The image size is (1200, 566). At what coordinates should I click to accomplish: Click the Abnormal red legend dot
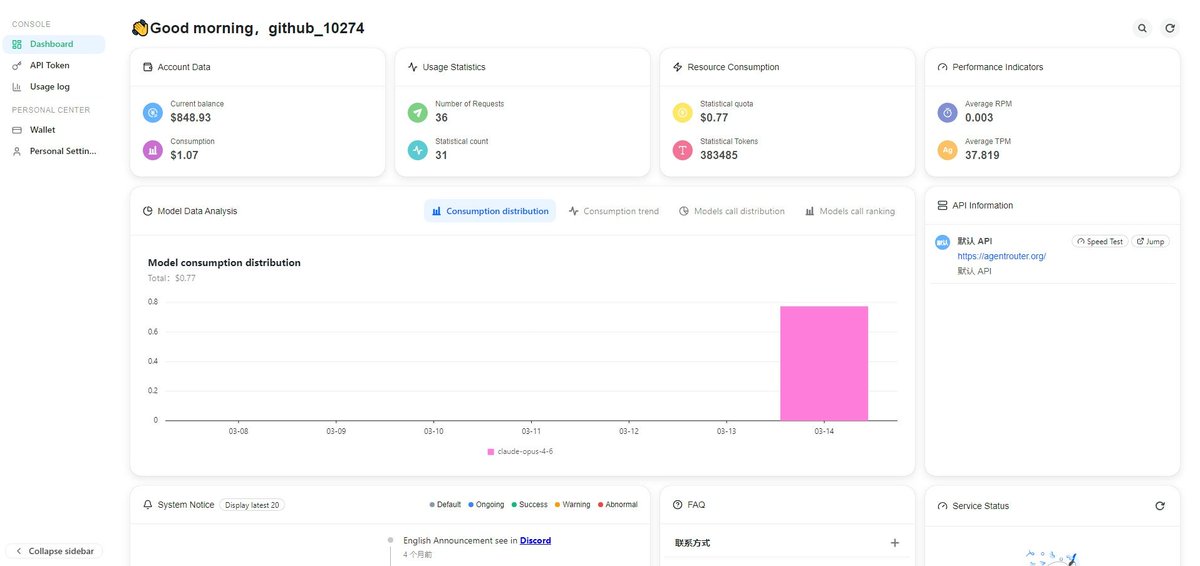coord(601,505)
